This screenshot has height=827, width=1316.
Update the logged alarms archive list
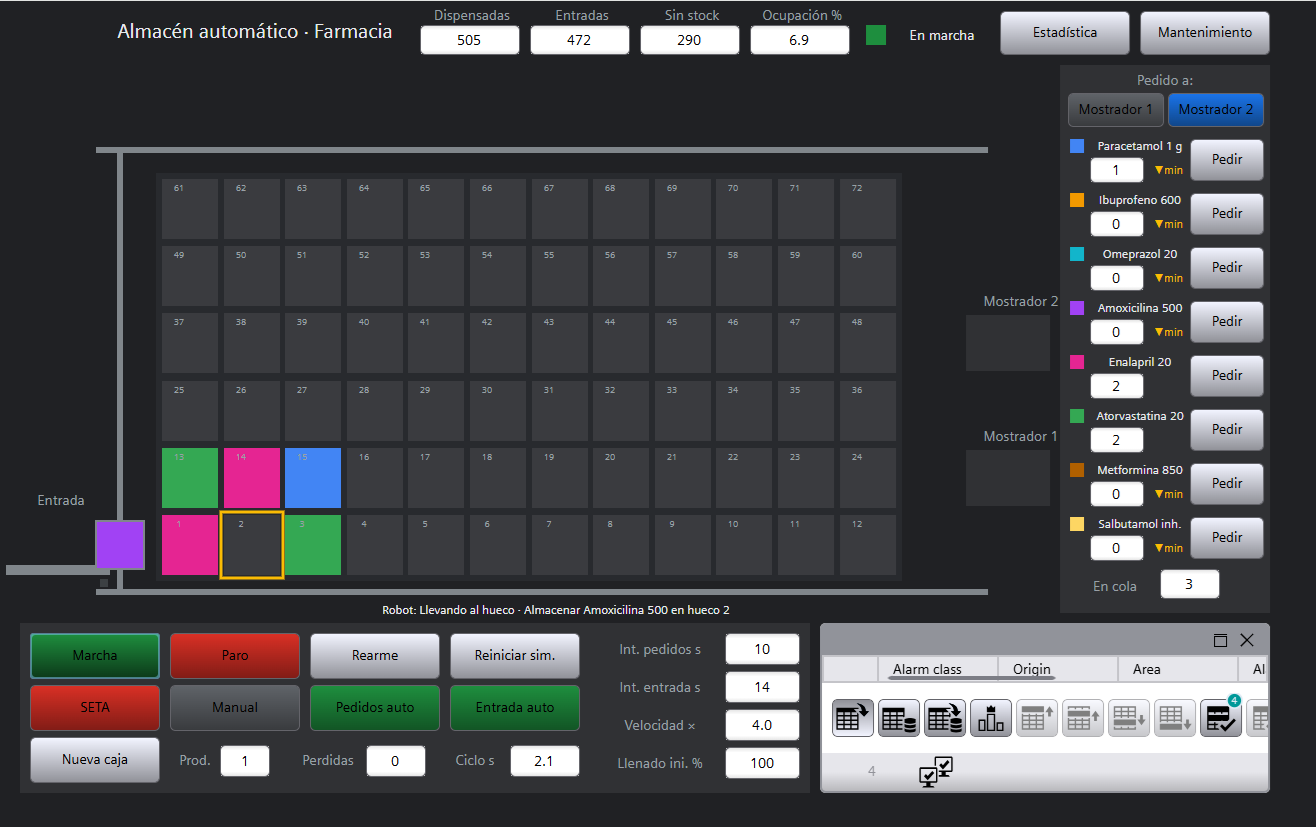[x=944, y=717]
